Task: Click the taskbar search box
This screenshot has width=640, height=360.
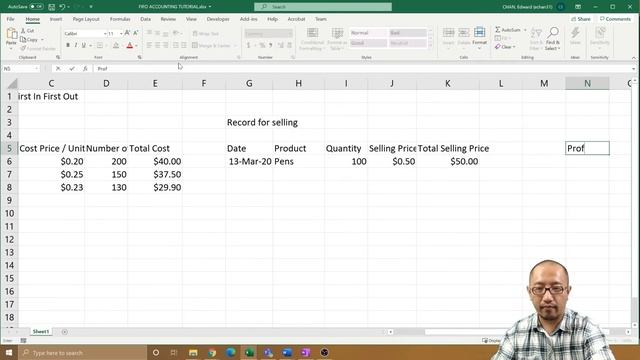Action: pyautogui.click(x=82, y=353)
